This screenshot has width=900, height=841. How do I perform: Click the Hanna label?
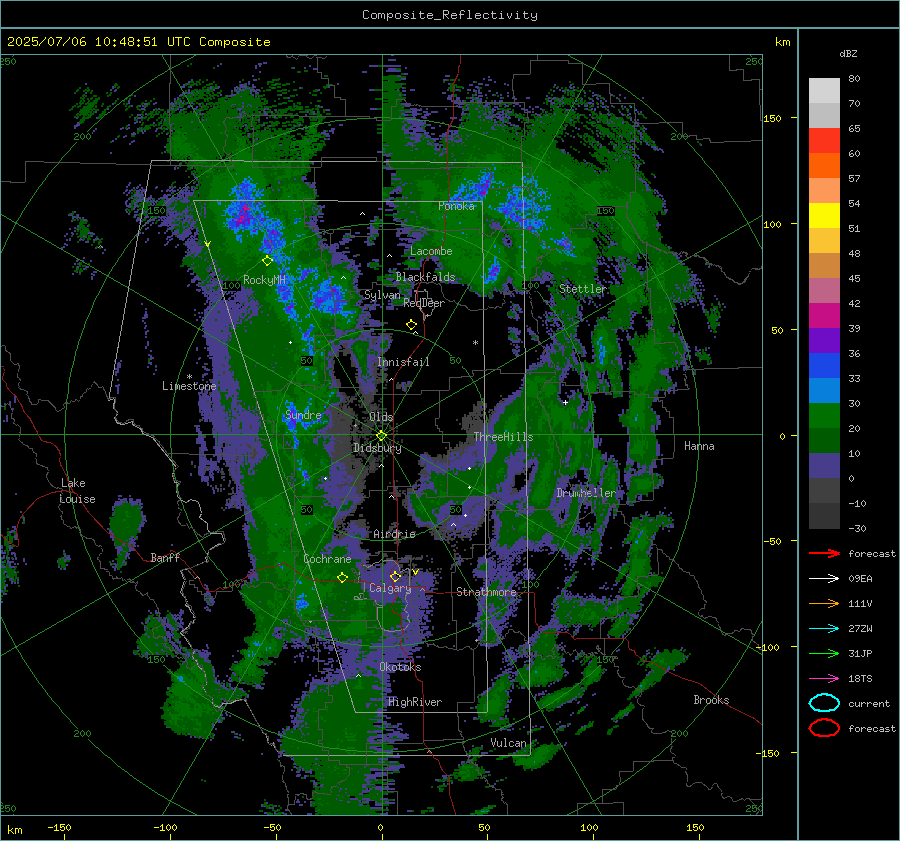699,446
